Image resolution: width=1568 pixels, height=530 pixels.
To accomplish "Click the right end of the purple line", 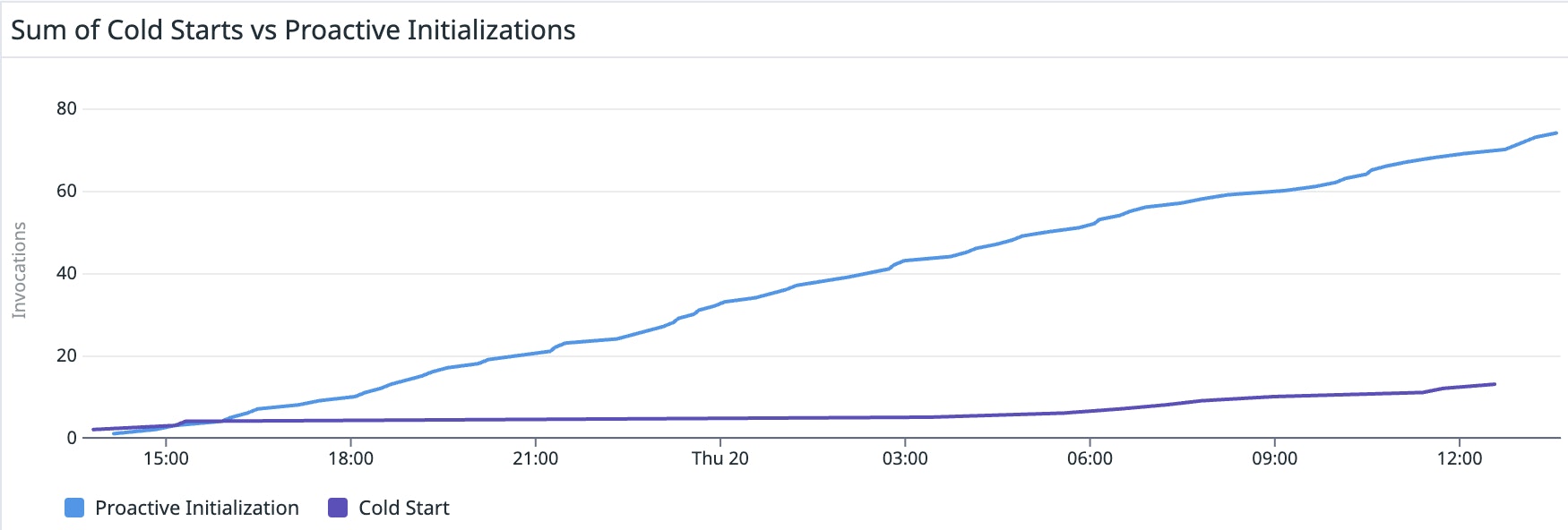I will coord(1495,384).
